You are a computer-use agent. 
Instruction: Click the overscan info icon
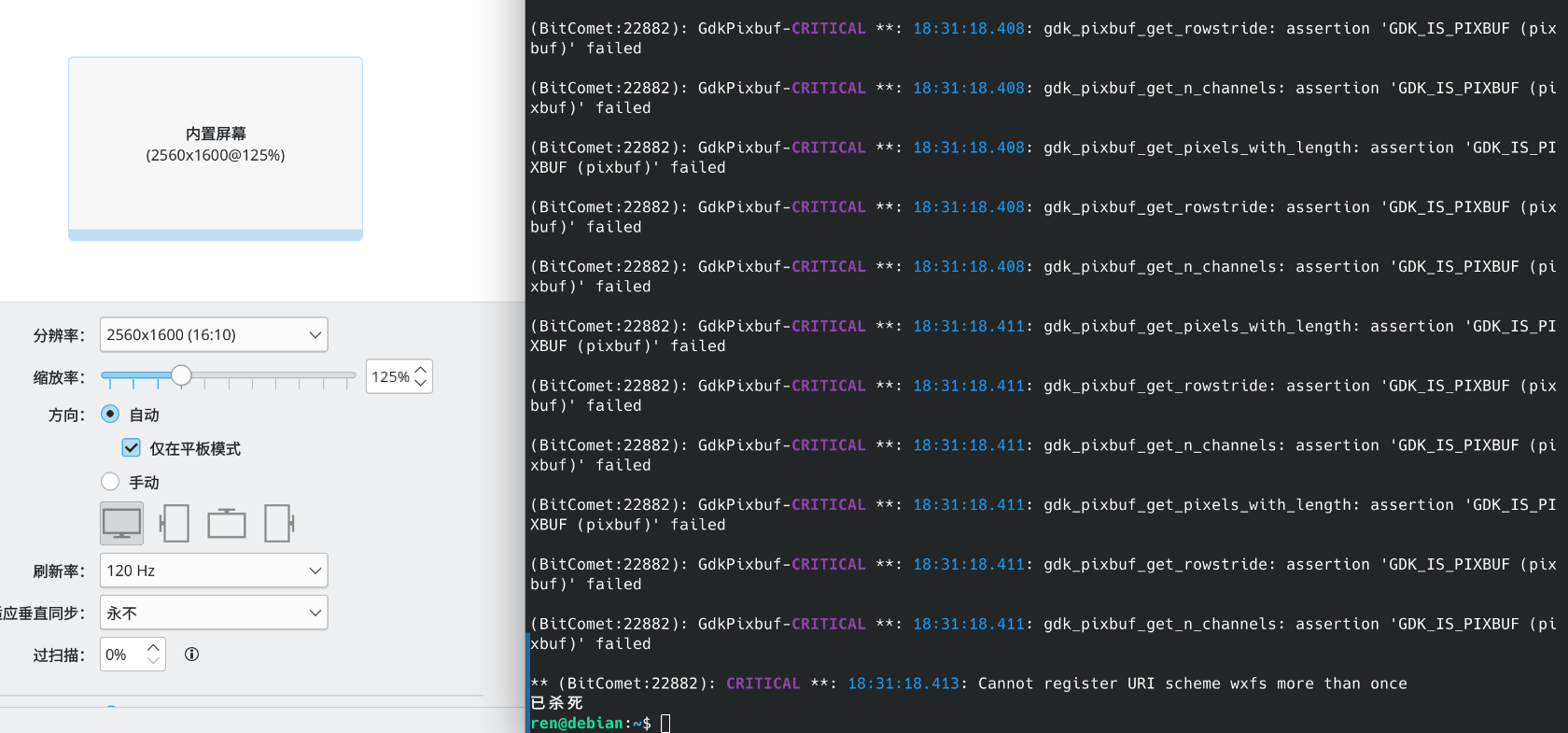point(191,655)
